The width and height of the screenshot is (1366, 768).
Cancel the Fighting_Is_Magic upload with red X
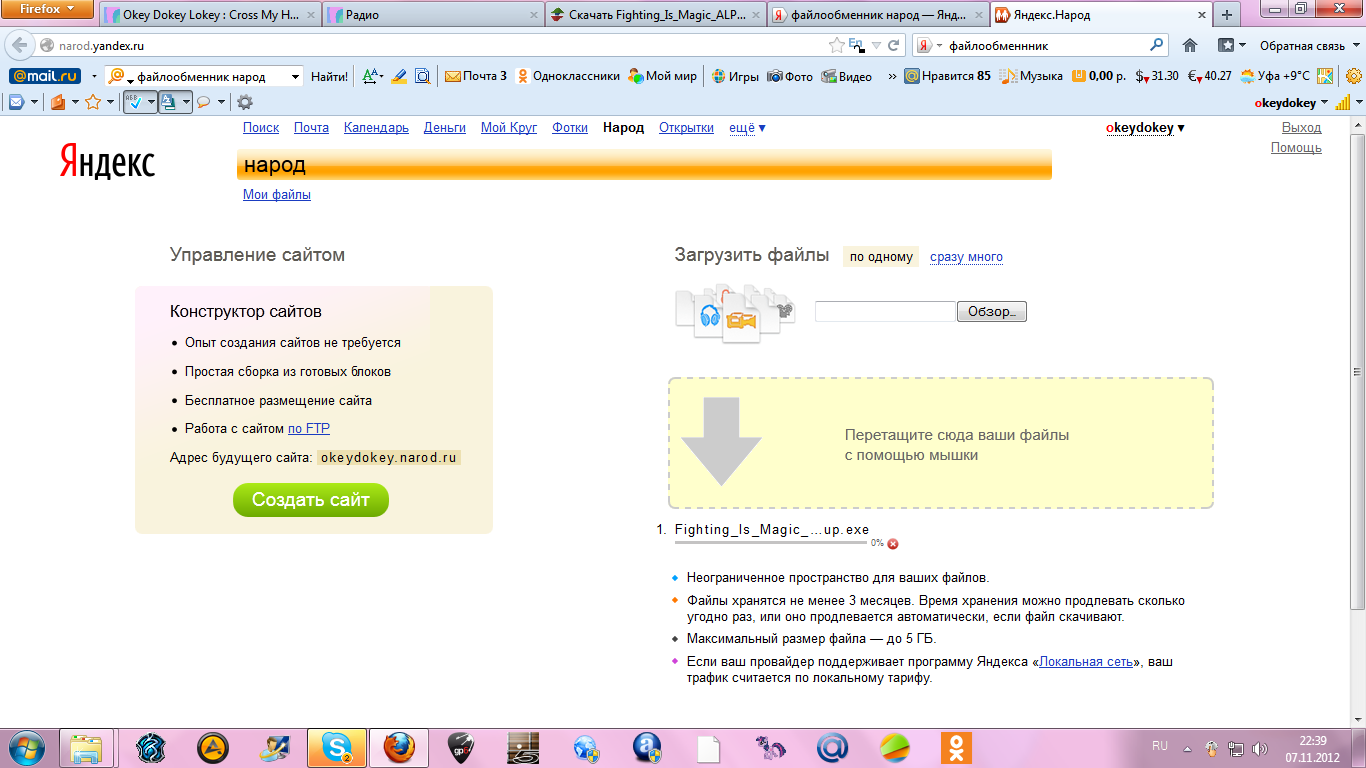click(x=893, y=544)
